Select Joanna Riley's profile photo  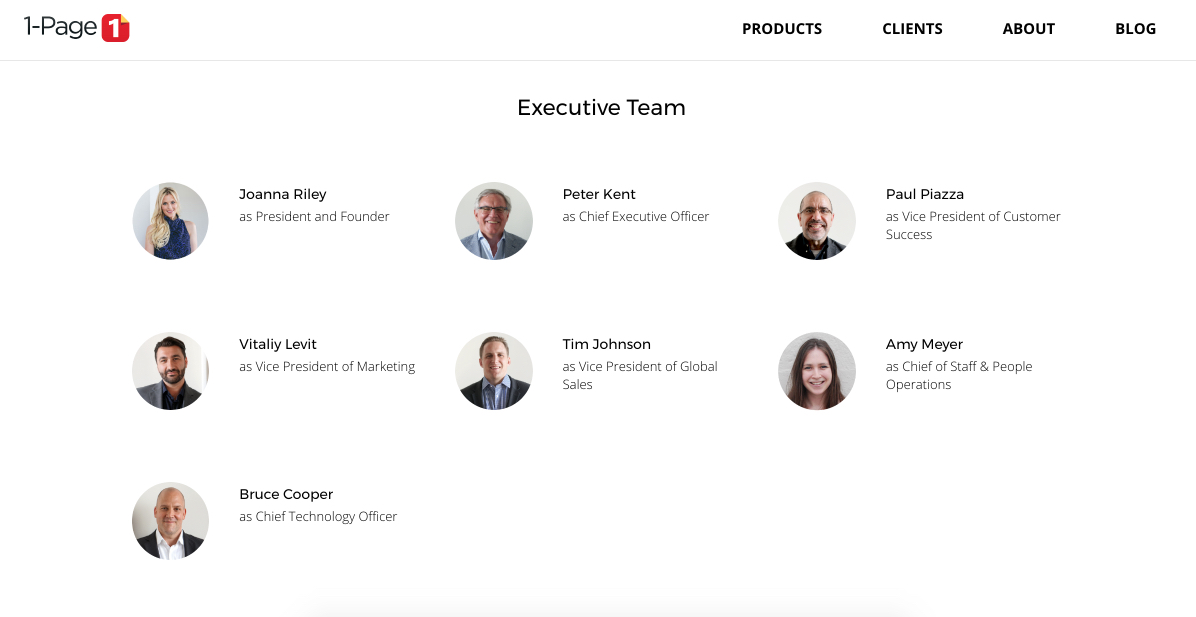click(x=170, y=221)
